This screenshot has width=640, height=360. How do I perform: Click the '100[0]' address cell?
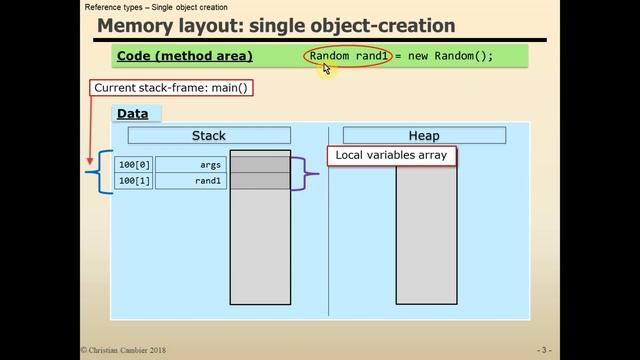tap(134, 165)
